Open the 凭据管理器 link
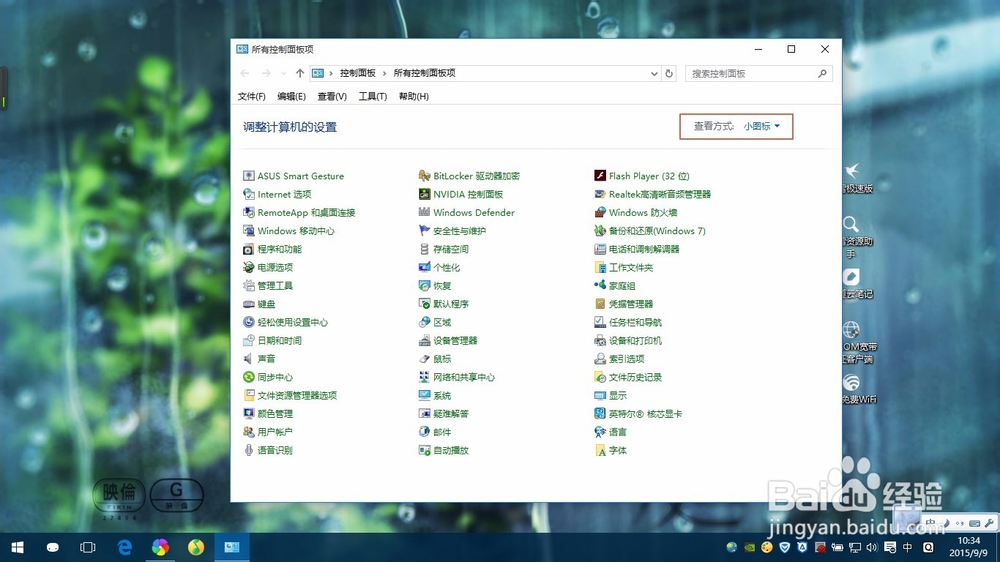The height and width of the screenshot is (562, 1000). pyautogui.click(x=631, y=304)
